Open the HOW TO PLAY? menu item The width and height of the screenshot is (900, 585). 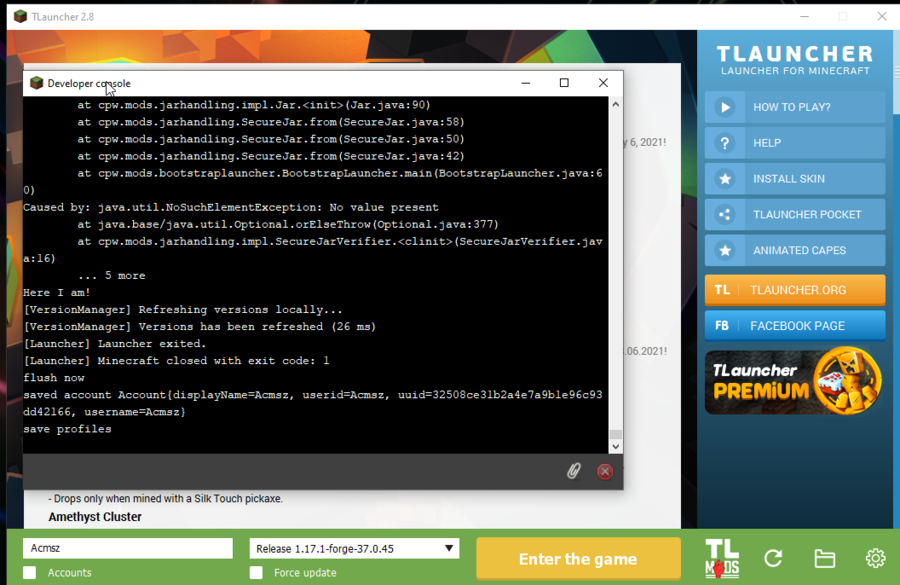click(x=795, y=107)
